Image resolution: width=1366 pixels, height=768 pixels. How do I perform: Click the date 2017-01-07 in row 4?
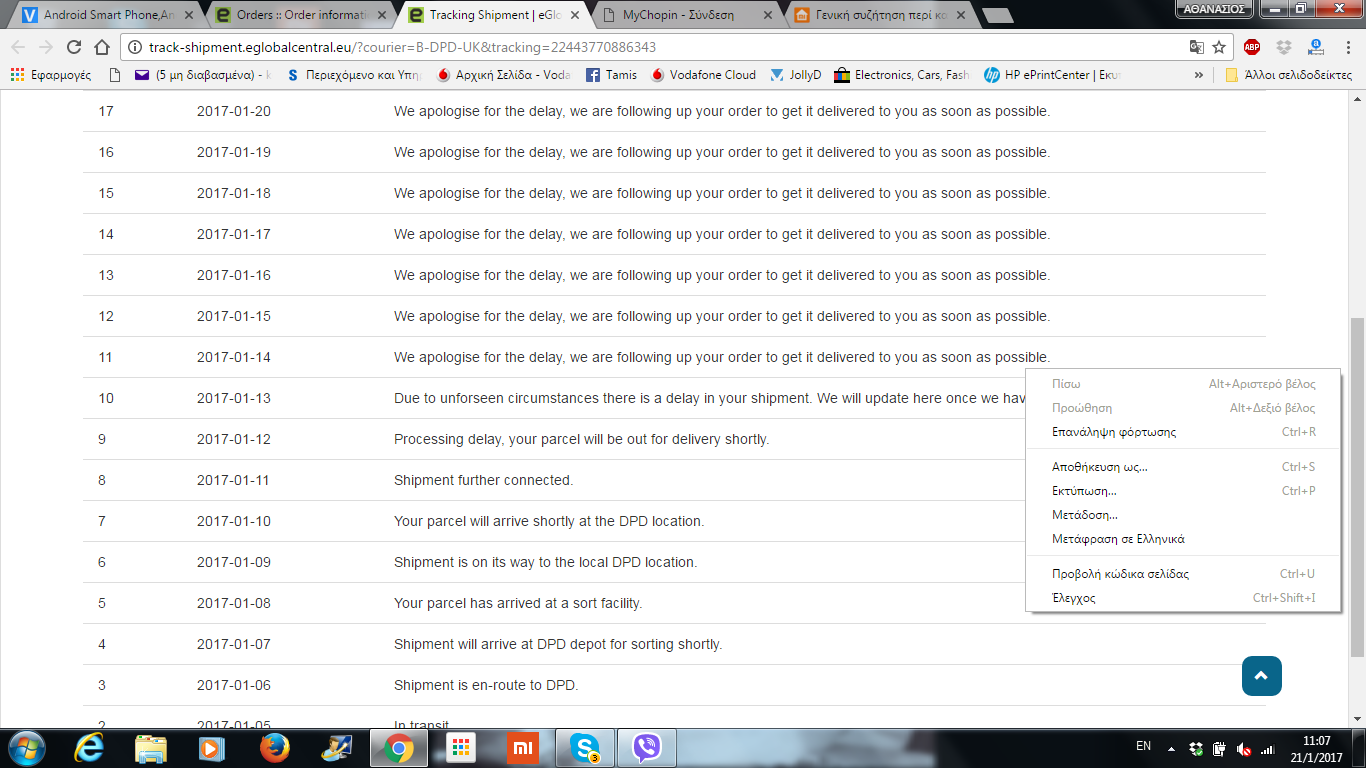(x=234, y=644)
